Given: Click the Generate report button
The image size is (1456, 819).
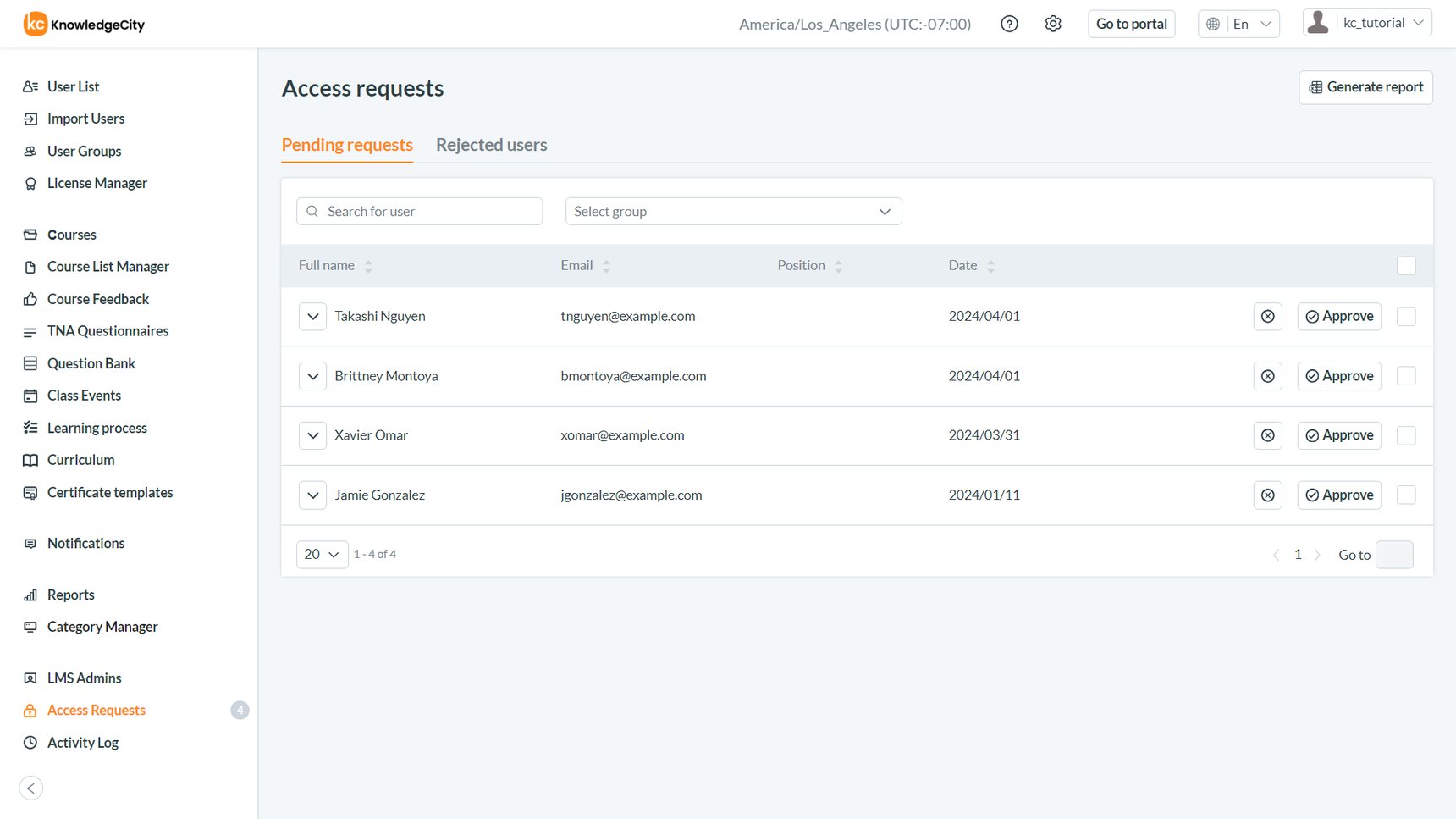Looking at the screenshot, I should 1365,87.
